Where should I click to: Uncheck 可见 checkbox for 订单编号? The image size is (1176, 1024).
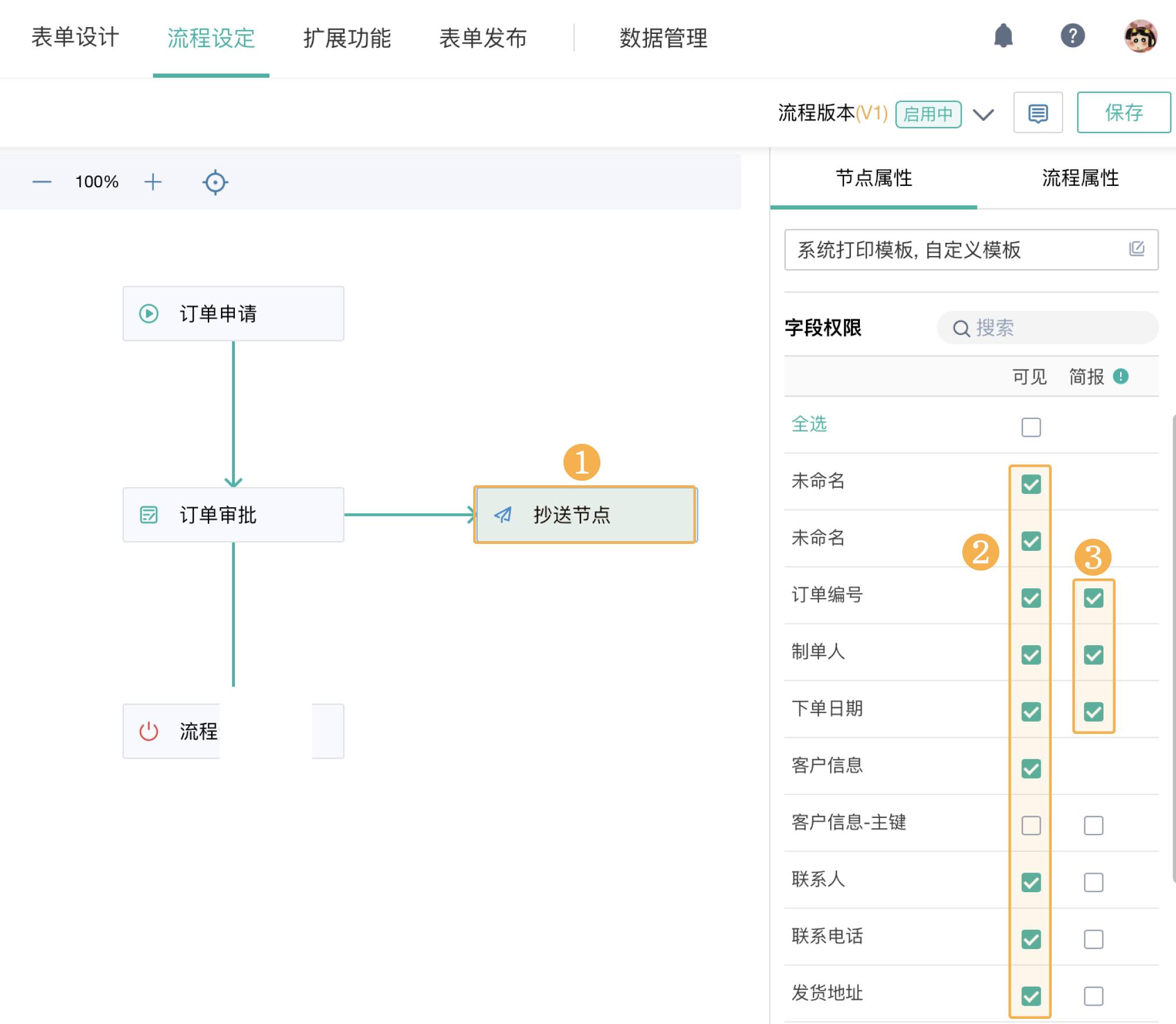1031,597
